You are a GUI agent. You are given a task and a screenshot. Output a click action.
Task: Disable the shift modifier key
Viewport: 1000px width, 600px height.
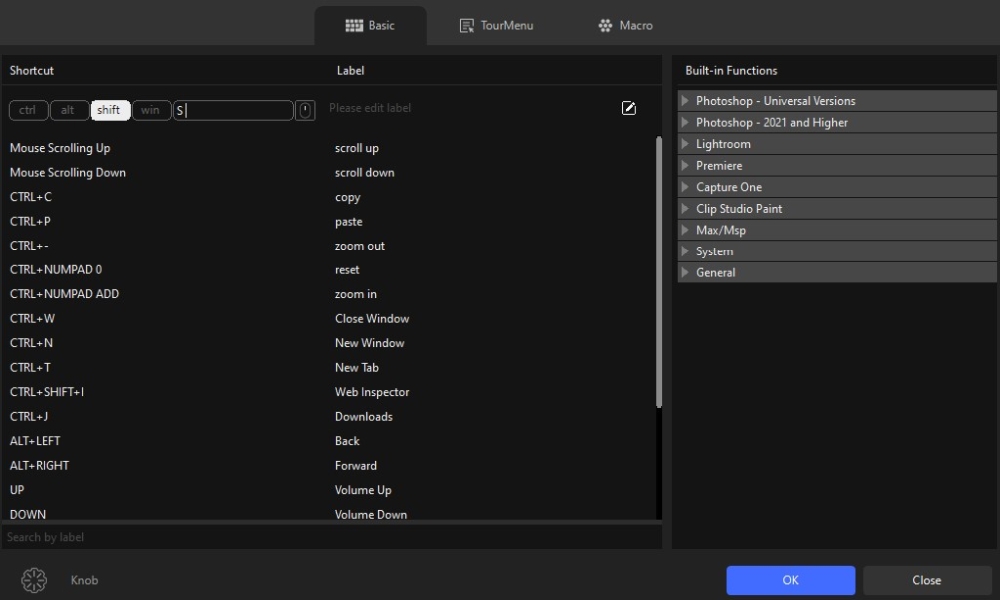coord(109,110)
